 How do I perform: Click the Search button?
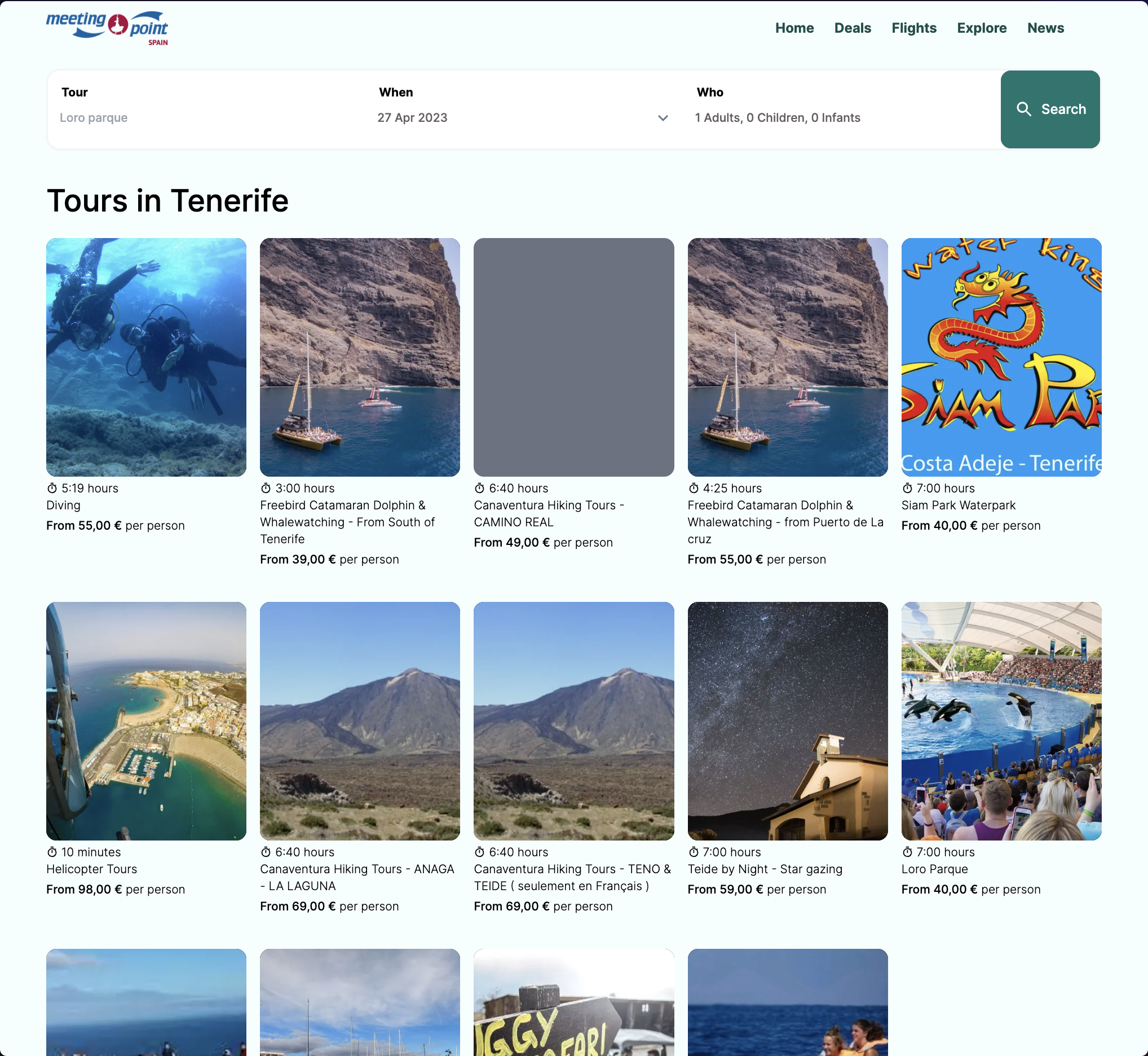[x=1050, y=109]
